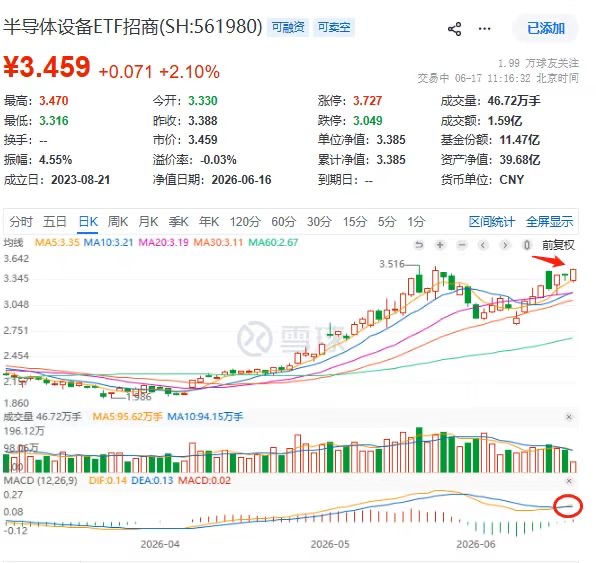Open 全屏显示 fullscreen chart view
The height and width of the screenshot is (563, 596).
550,222
